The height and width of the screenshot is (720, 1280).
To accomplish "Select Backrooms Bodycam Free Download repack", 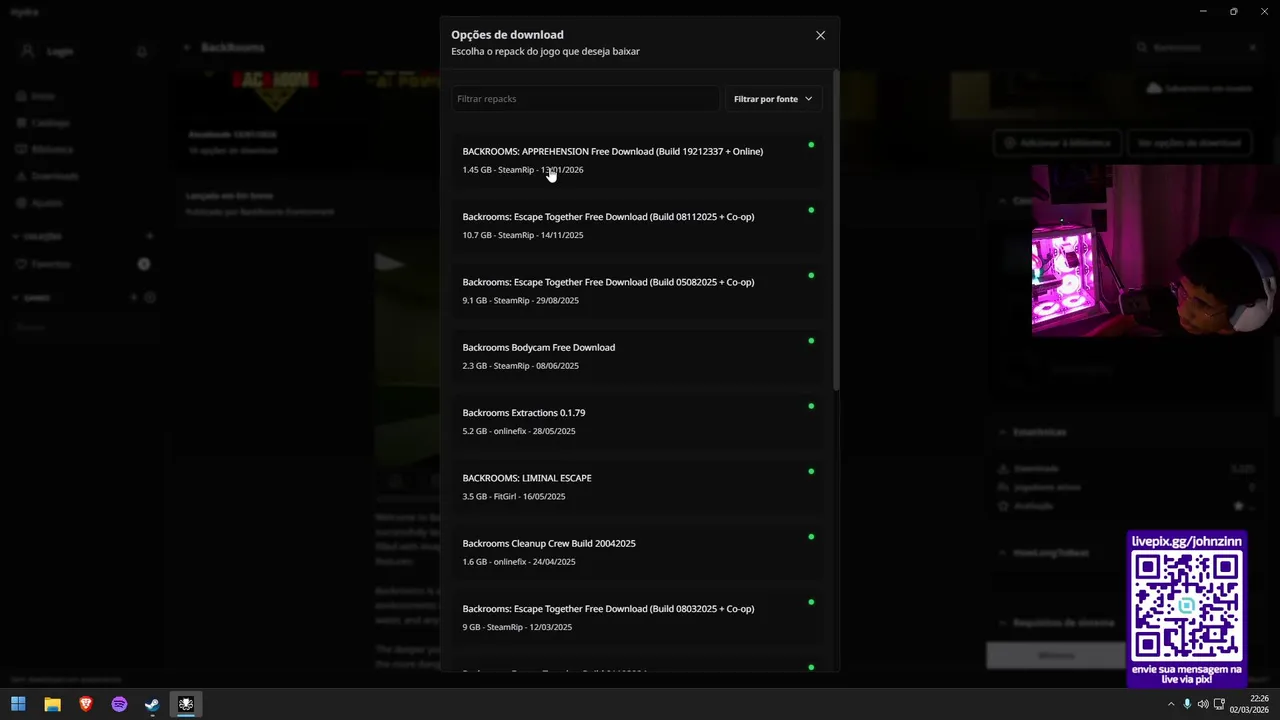I will coord(638,356).
